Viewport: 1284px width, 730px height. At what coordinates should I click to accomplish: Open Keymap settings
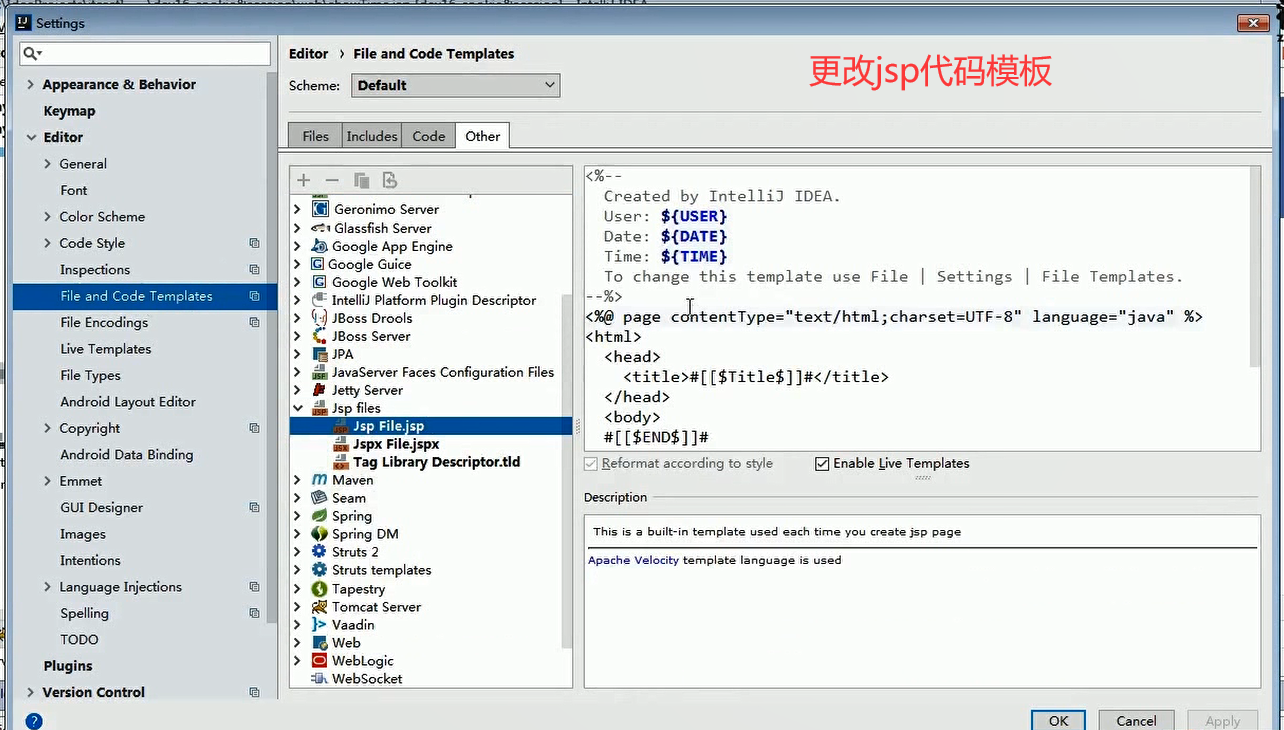(x=69, y=111)
